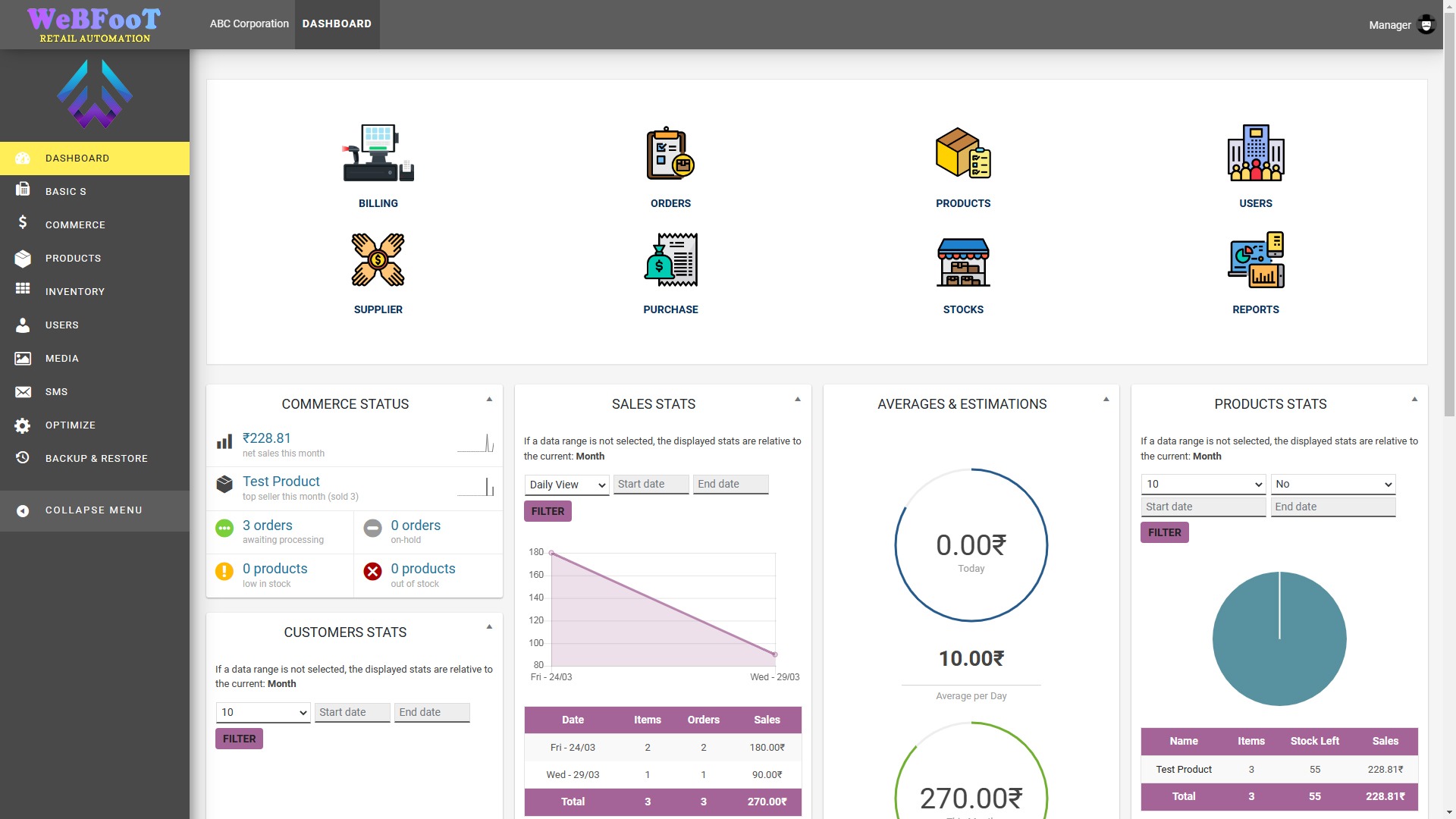This screenshot has width=1456, height=819.
Task: Collapse the Sales Stats panel arrow
Action: 798,399
